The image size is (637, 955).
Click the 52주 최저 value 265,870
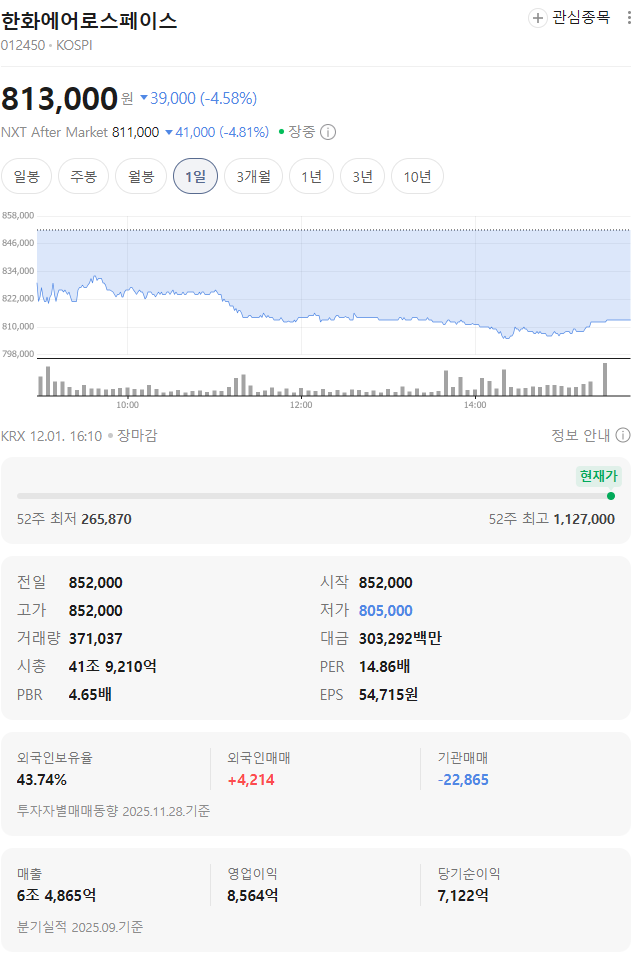point(107,520)
